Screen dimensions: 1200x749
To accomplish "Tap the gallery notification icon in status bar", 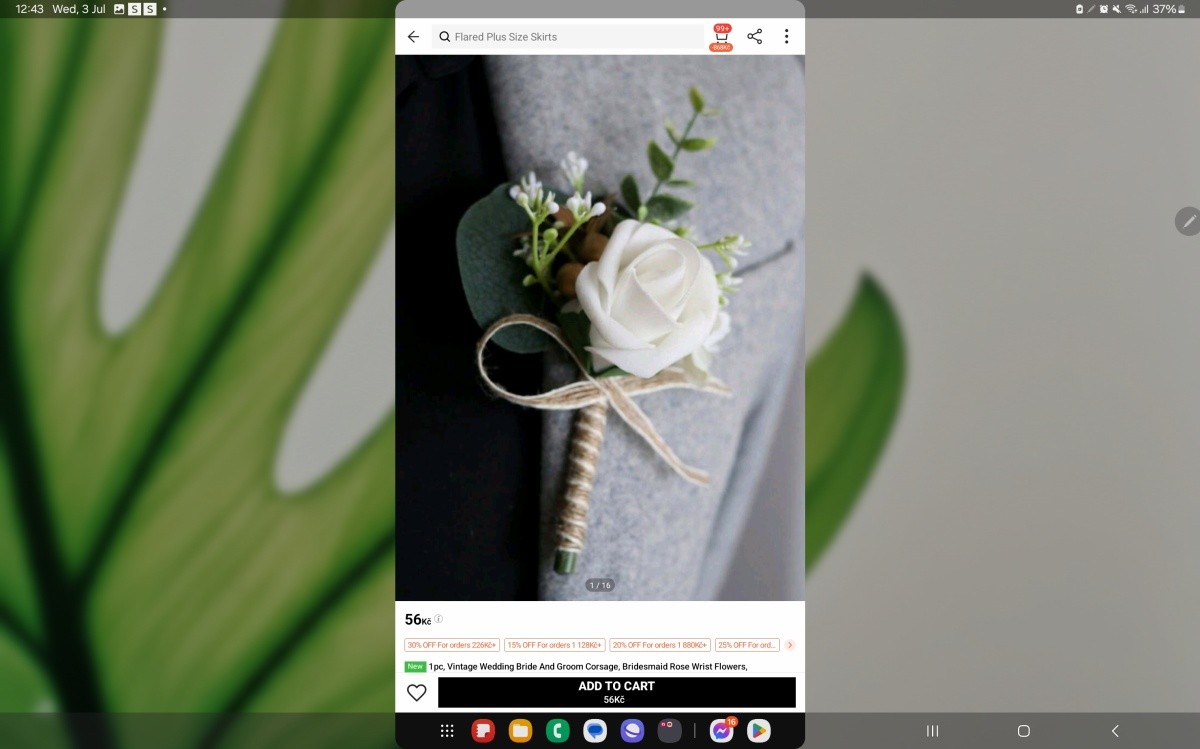I will [119, 9].
